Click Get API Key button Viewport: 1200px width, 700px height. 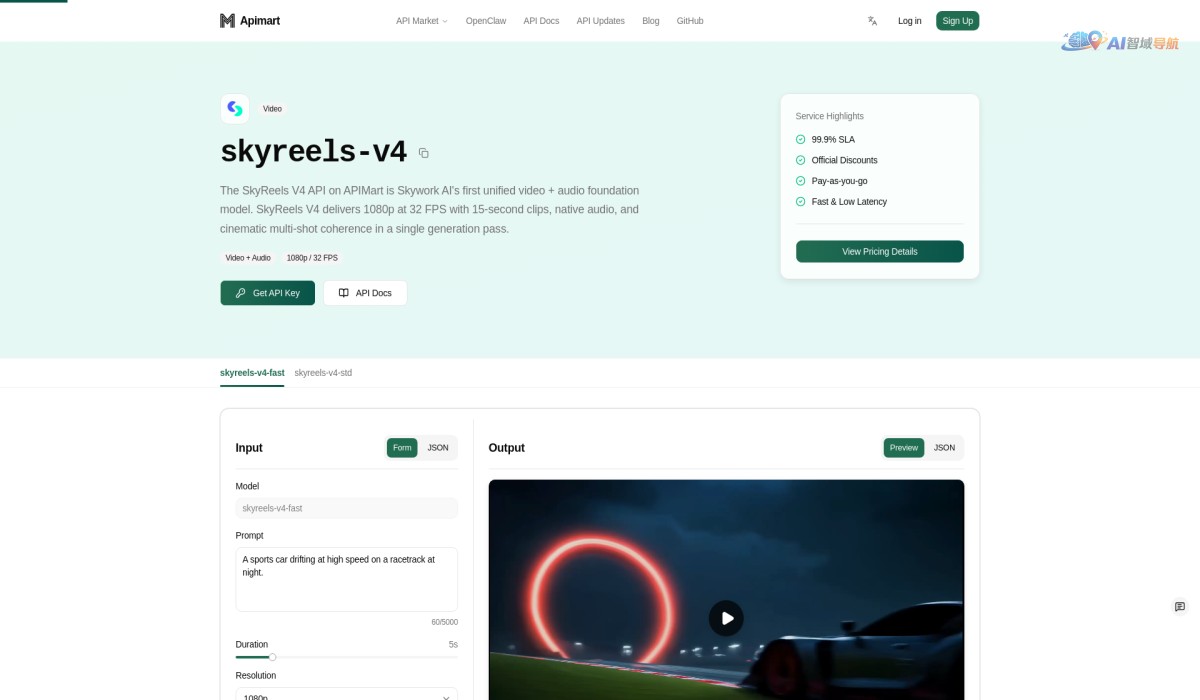pyautogui.click(x=267, y=293)
